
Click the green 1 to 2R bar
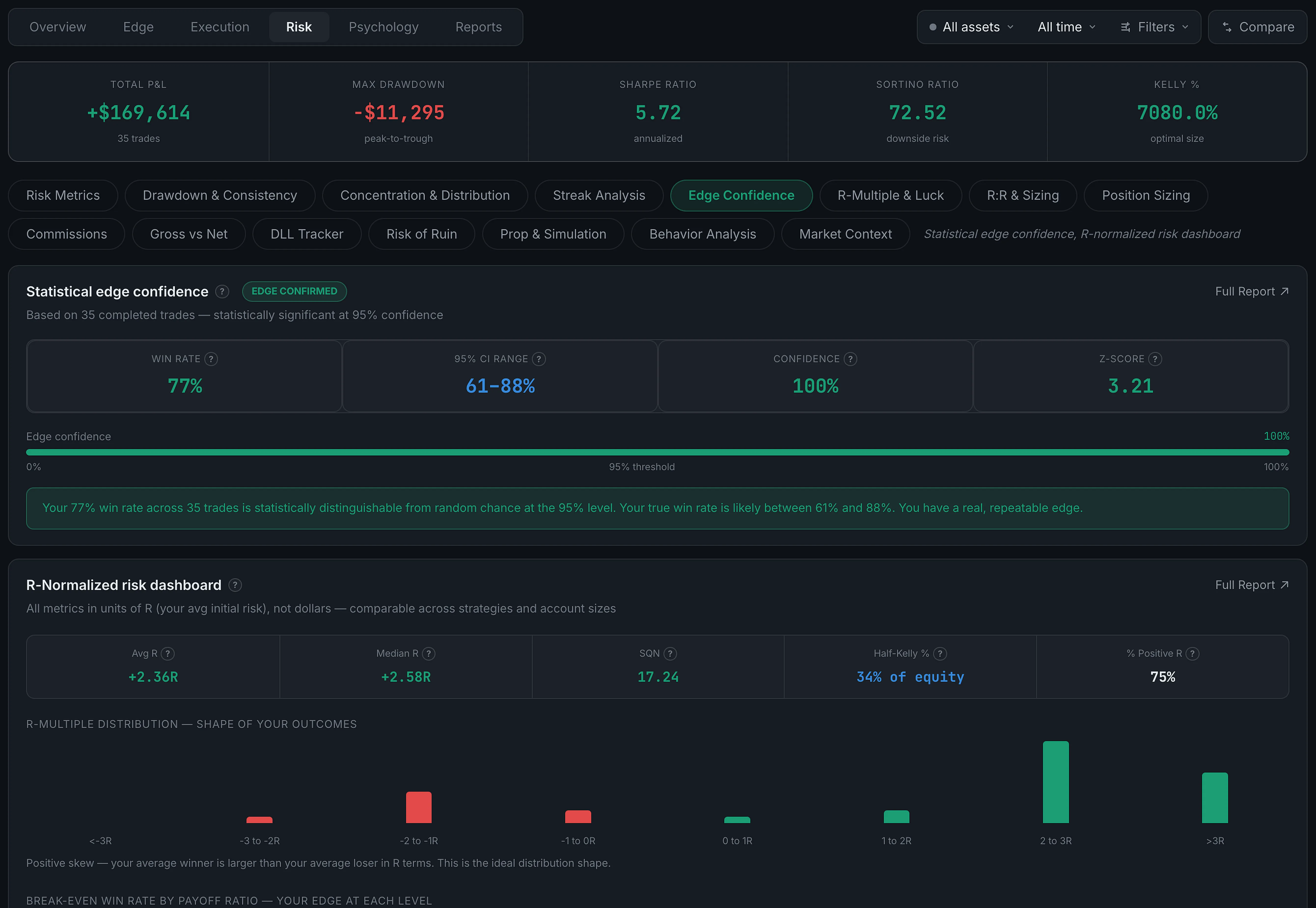tap(896, 816)
